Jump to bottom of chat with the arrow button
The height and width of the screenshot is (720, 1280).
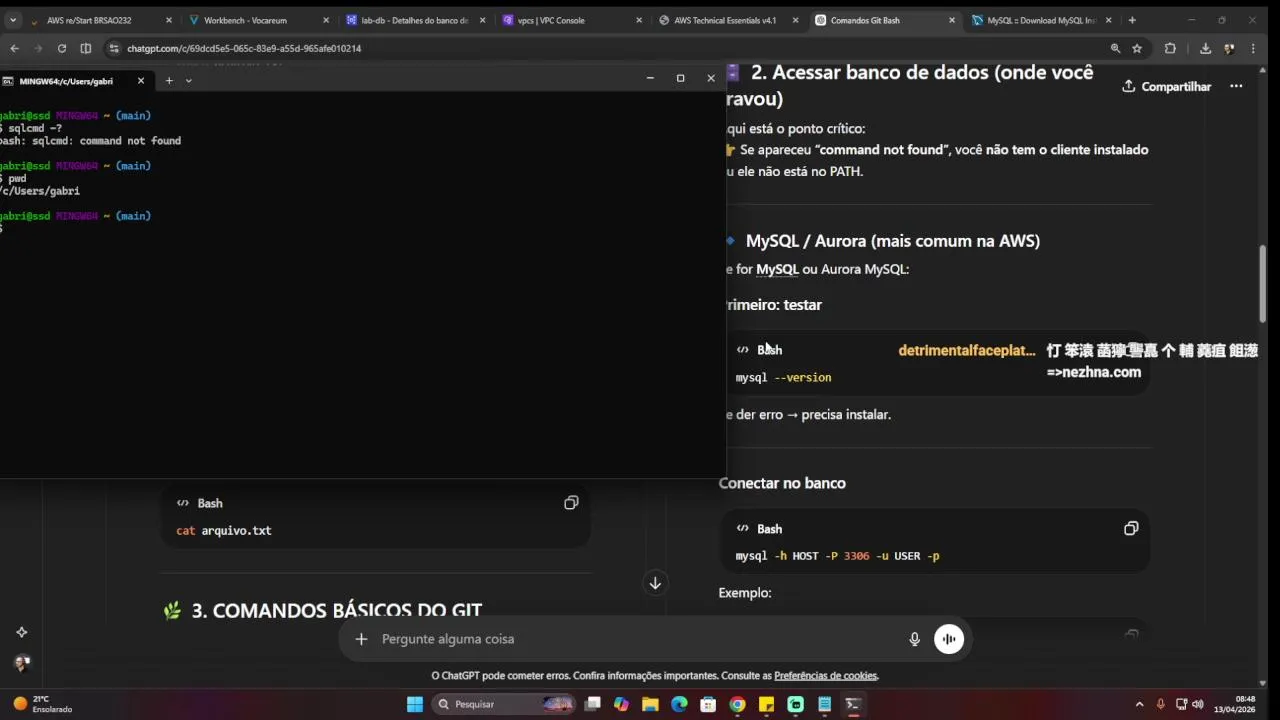click(655, 583)
